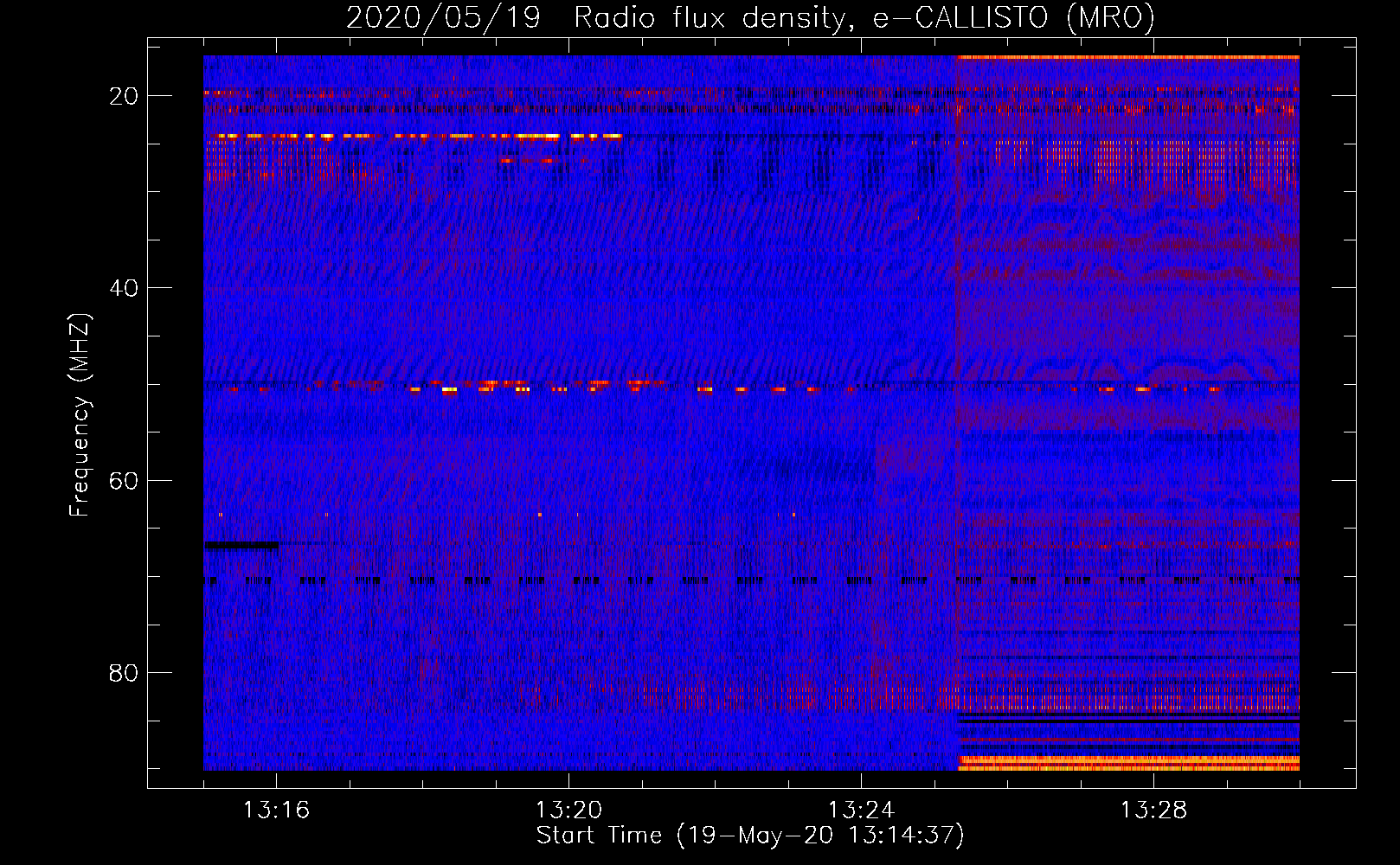Viewport: 1400px width, 865px height.
Task: Click the 80 frequency tick label
Action: (125, 672)
